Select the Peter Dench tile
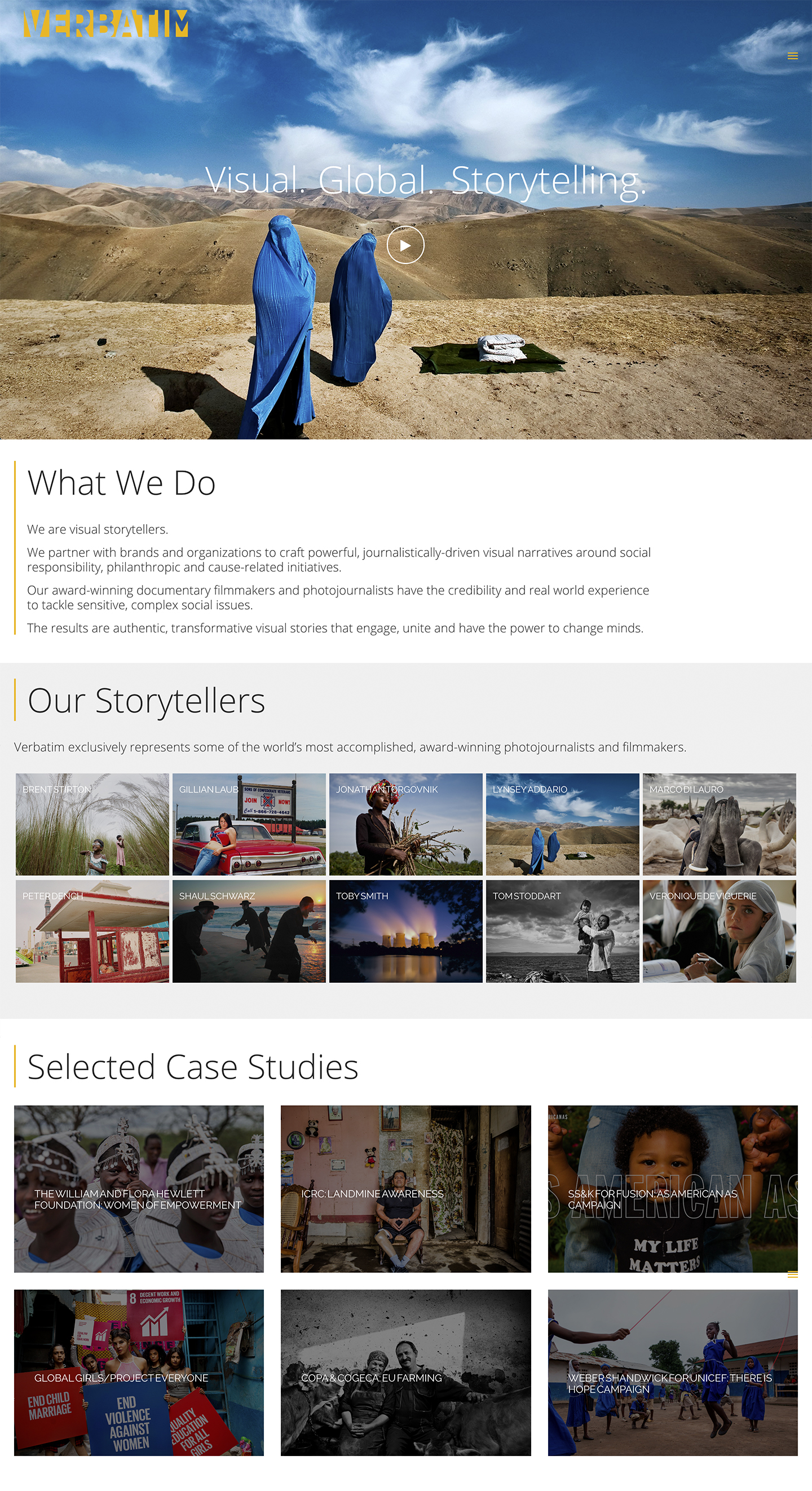The image size is (812, 1491). 92,931
